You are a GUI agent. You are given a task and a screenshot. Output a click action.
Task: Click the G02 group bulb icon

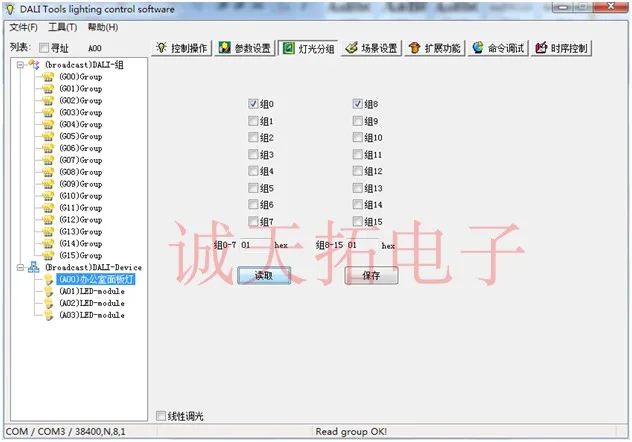48,100
